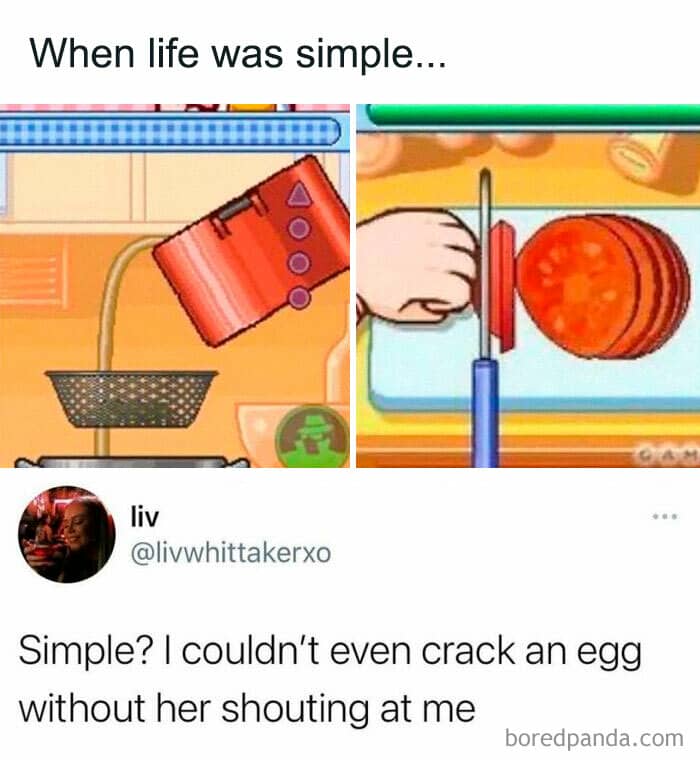Select the middle purple circle on pot

(x=299, y=263)
